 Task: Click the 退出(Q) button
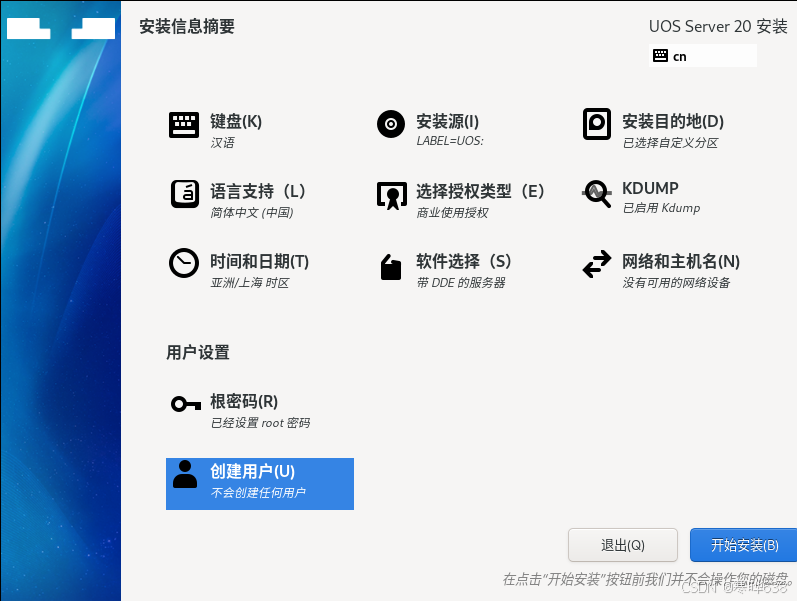pyautogui.click(x=623, y=545)
